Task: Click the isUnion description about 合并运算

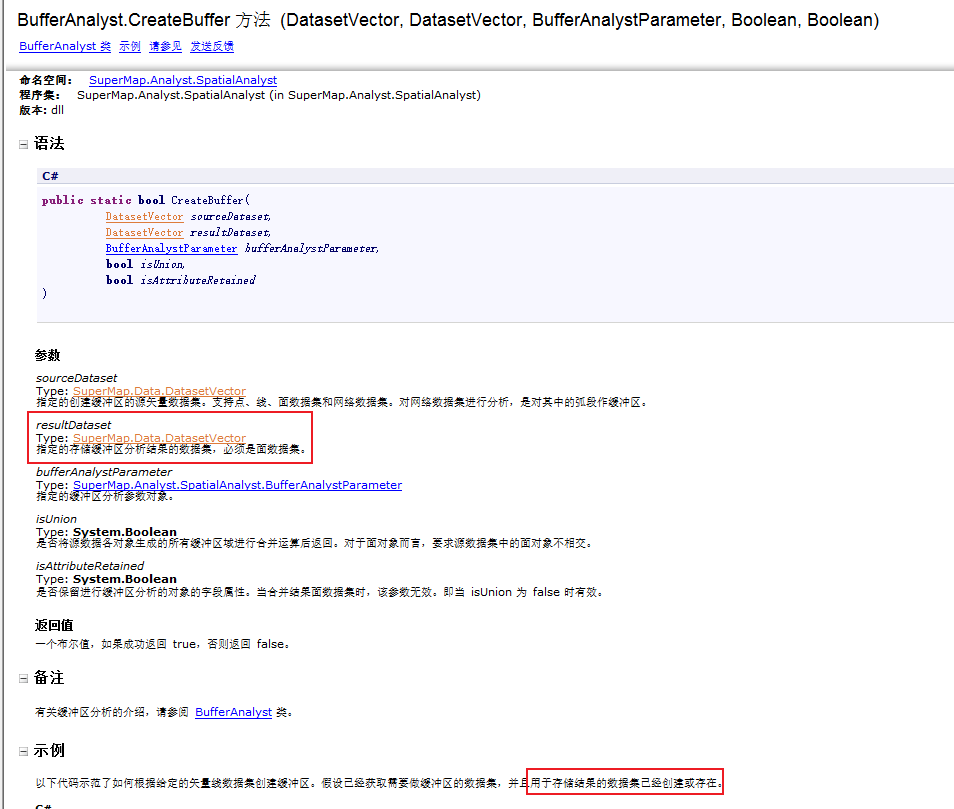Action: pos(315,543)
